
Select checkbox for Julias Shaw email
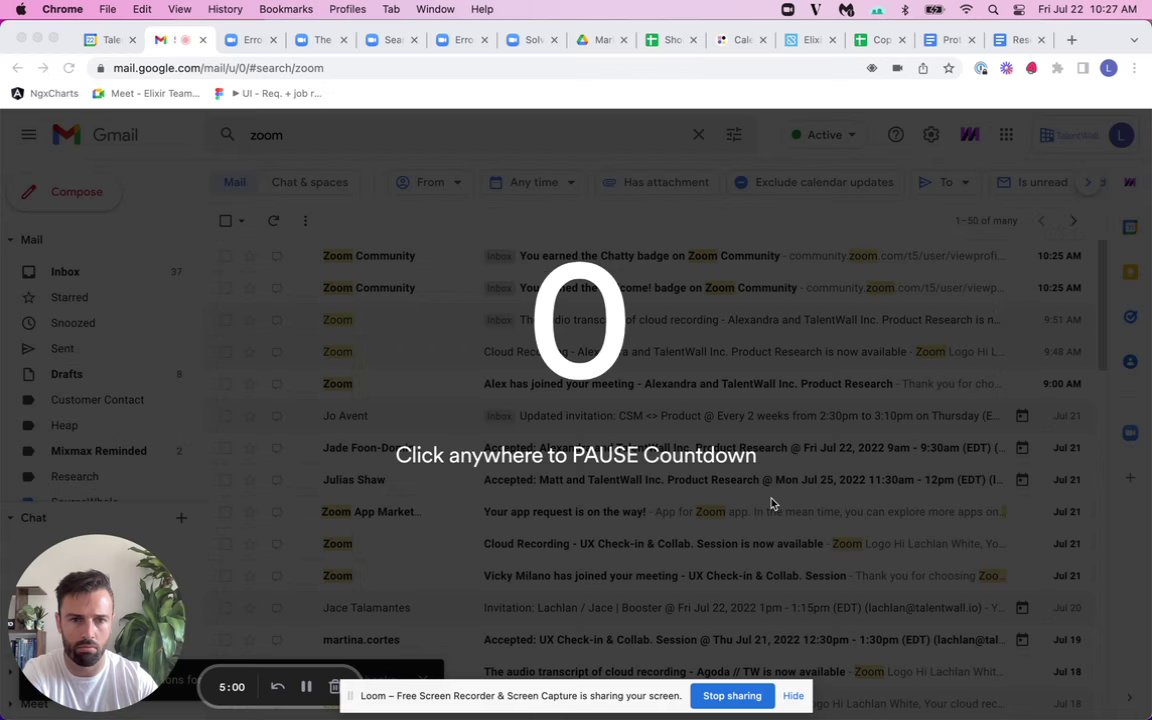(x=226, y=480)
